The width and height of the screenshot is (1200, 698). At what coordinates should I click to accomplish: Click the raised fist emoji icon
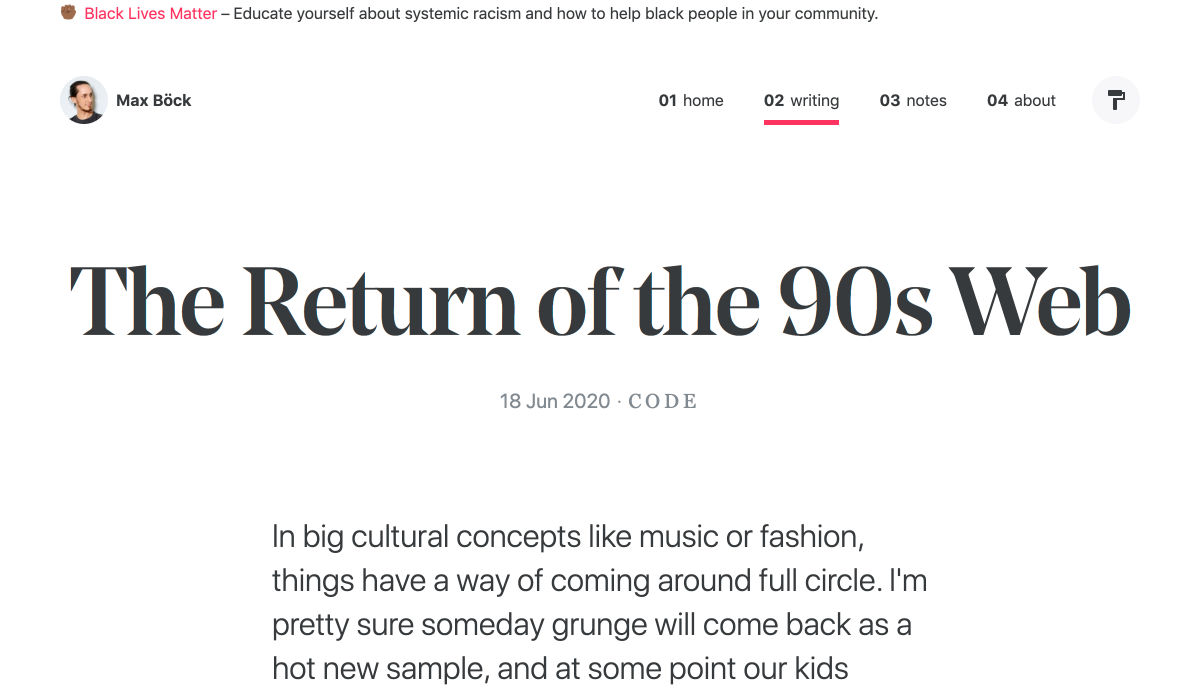click(x=68, y=13)
